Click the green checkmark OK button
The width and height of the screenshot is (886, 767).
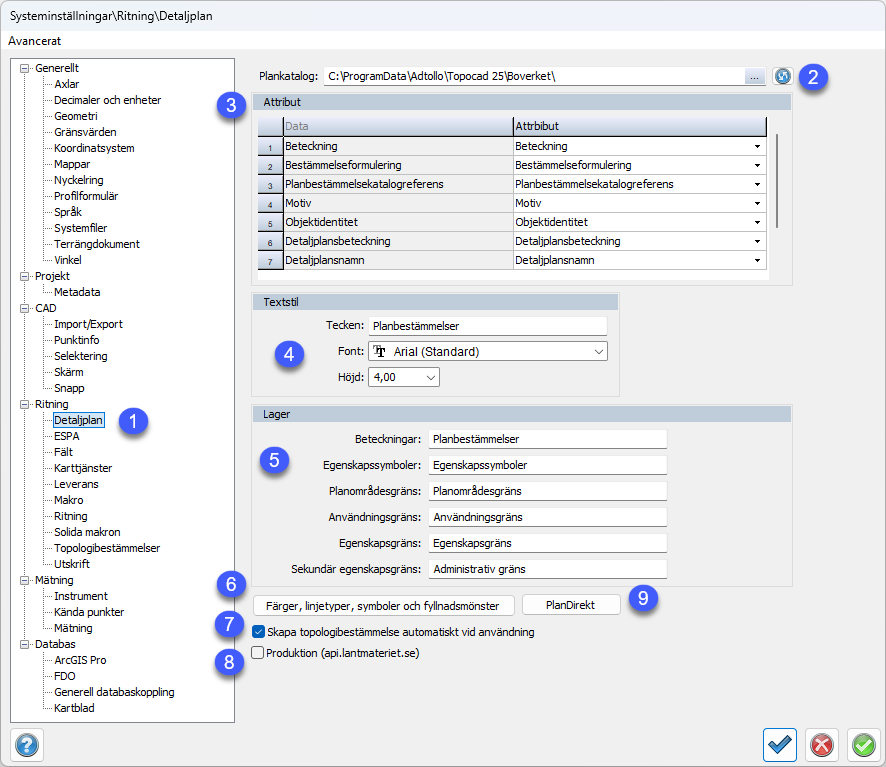click(862, 744)
